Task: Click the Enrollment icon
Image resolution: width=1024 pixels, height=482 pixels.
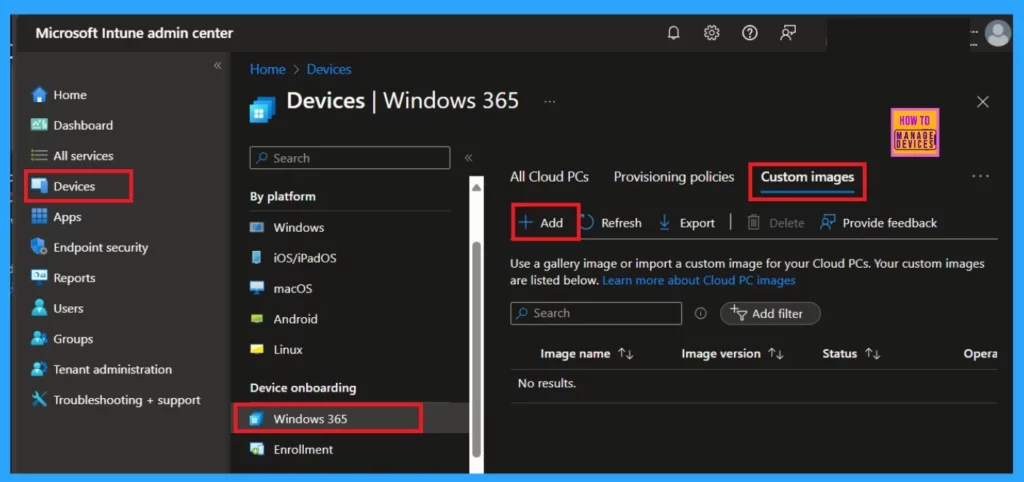Action: click(x=257, y=449)
